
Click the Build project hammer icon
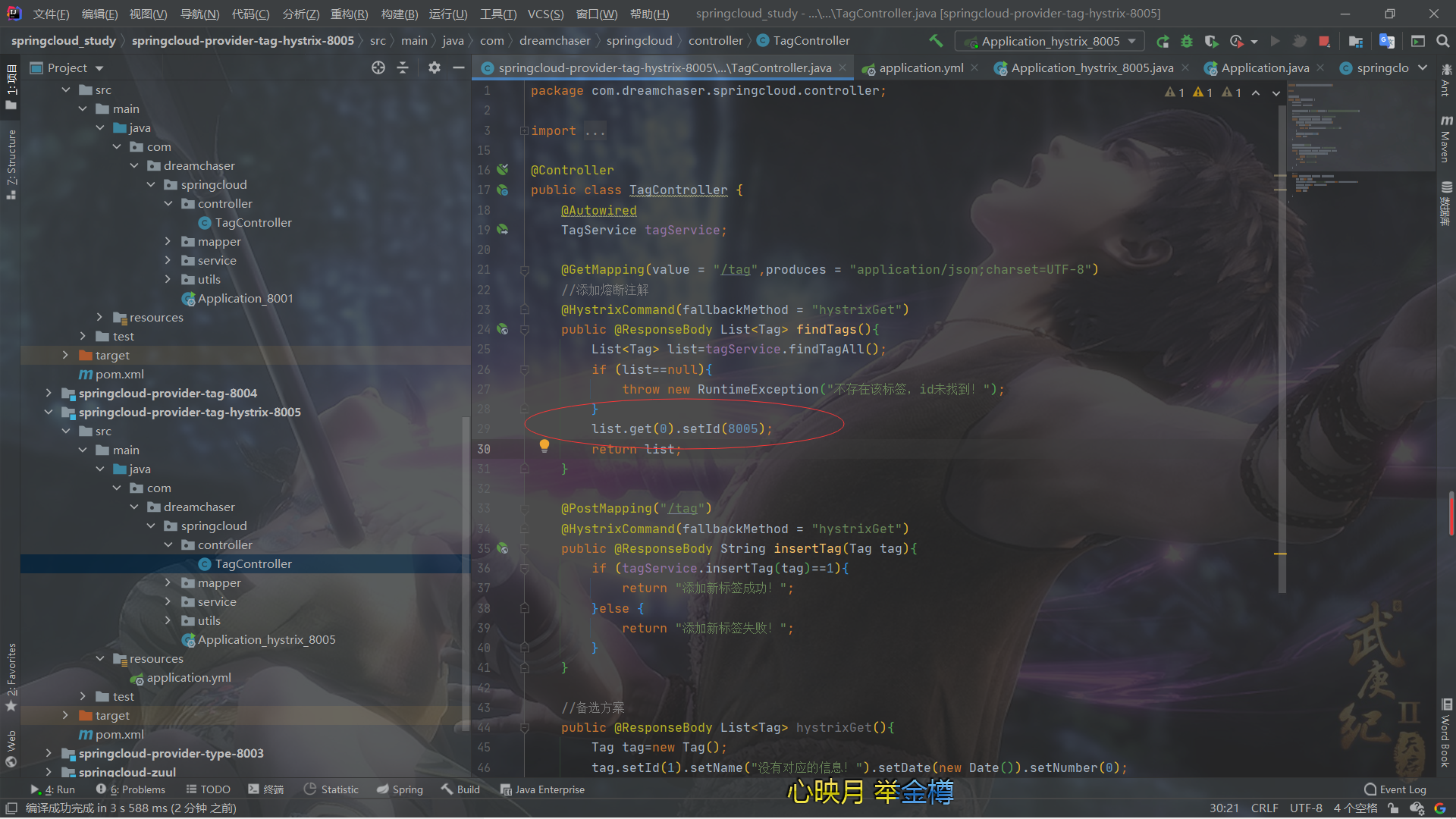pos(936,41)
